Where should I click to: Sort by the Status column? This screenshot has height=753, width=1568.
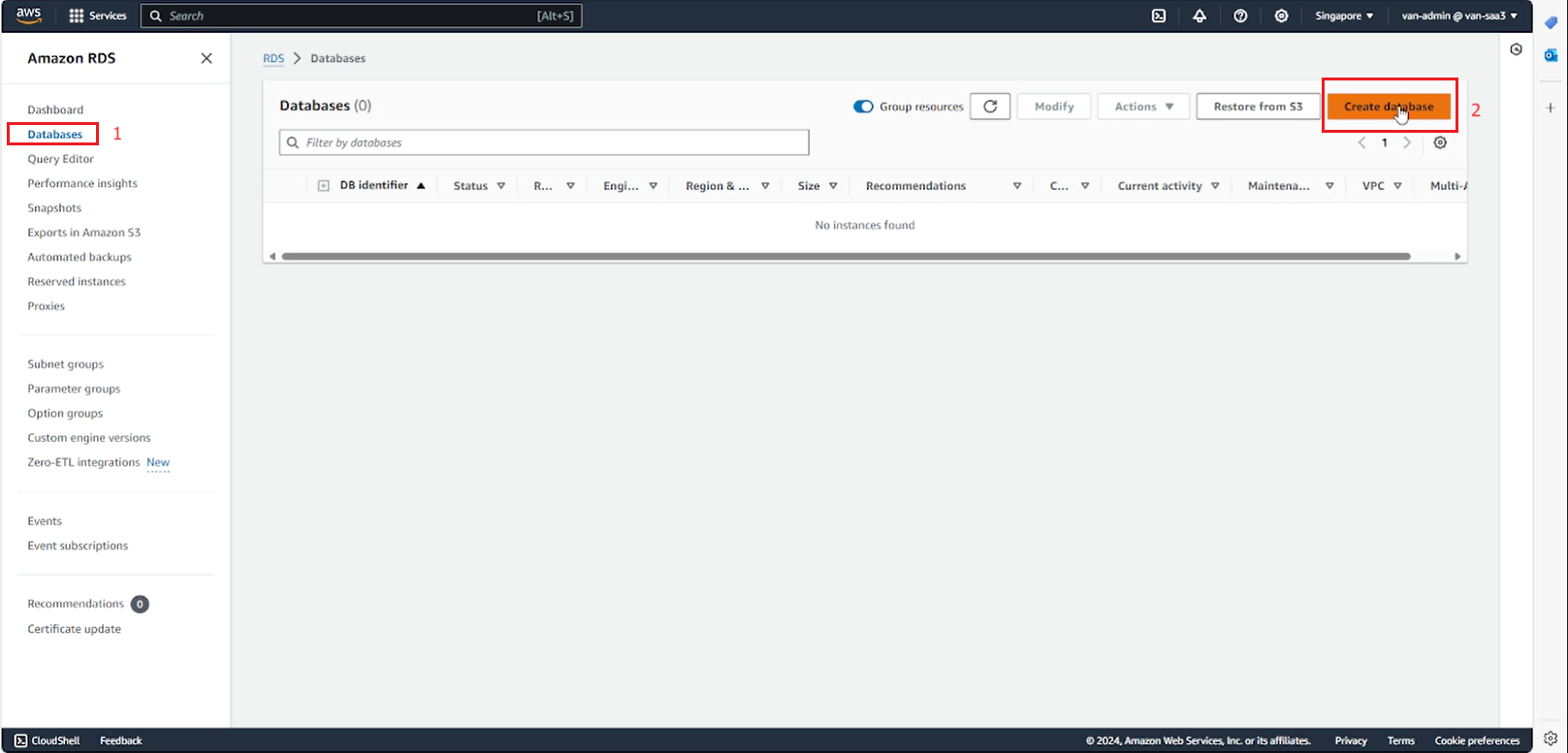(479, 186)
